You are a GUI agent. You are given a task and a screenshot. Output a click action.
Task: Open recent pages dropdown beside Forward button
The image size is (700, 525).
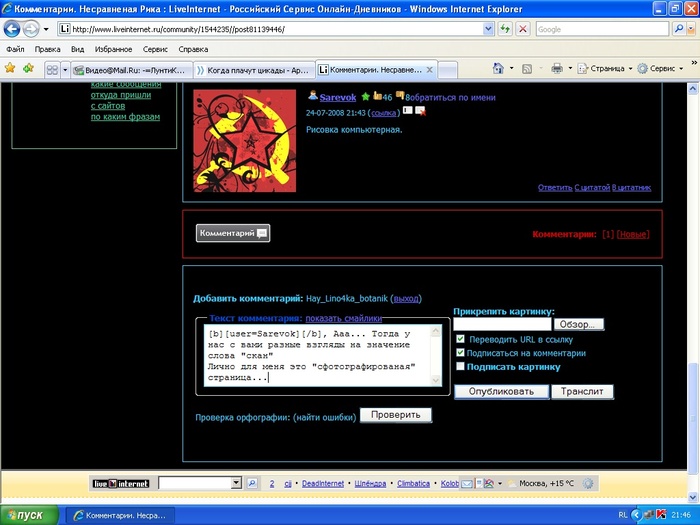(46, 30)
